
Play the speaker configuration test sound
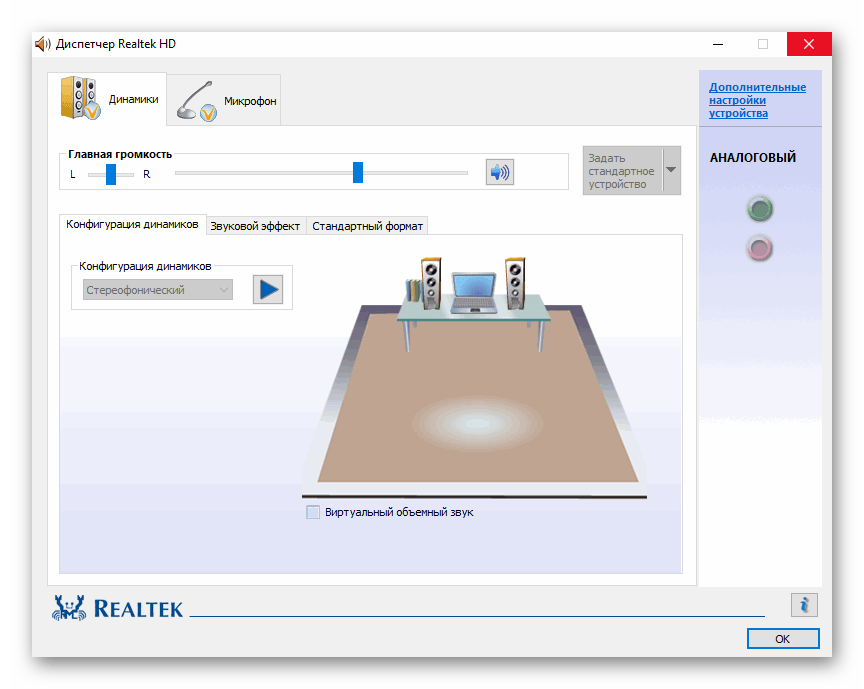[x=267, y=290]
